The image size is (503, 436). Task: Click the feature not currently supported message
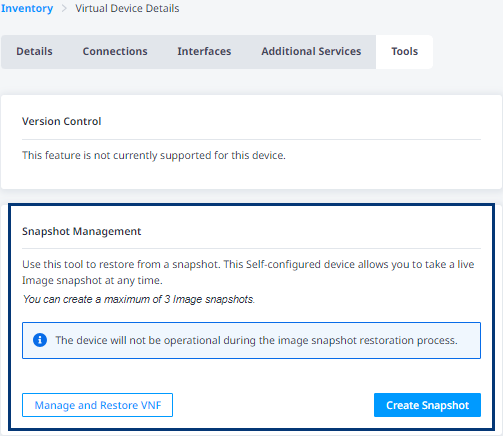pyautogui.click(x=154, y=155)
